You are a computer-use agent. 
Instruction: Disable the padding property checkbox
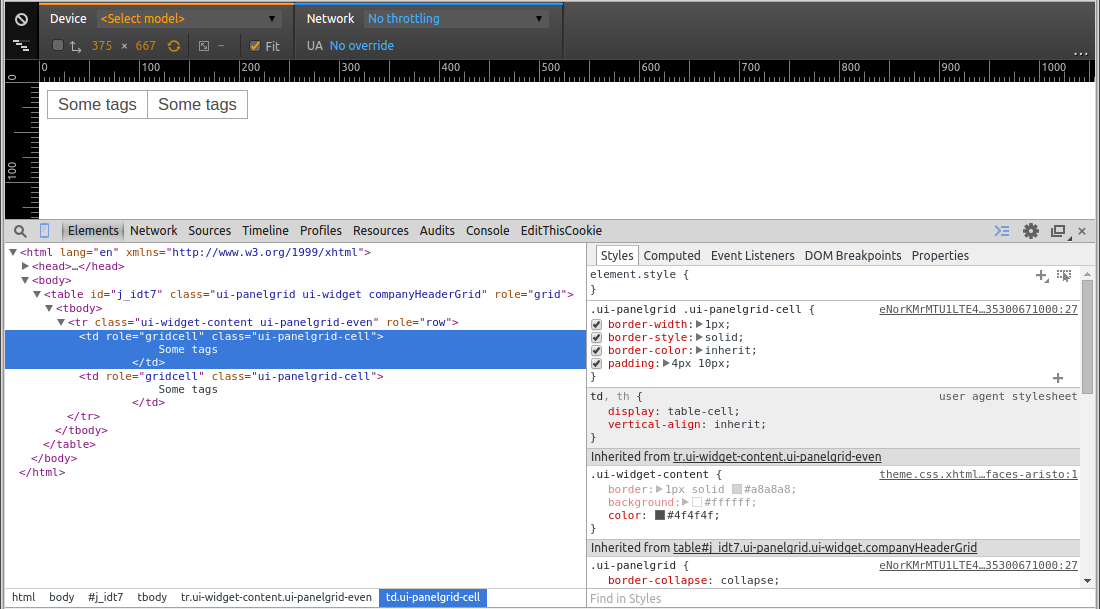[x=596, y=363]
